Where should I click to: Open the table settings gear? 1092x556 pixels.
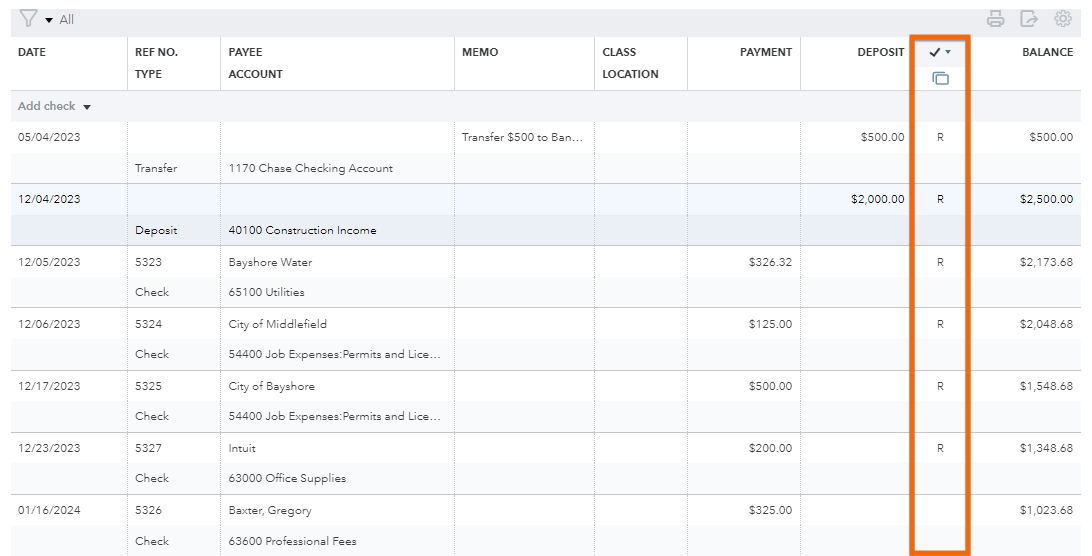(1063, 19)
